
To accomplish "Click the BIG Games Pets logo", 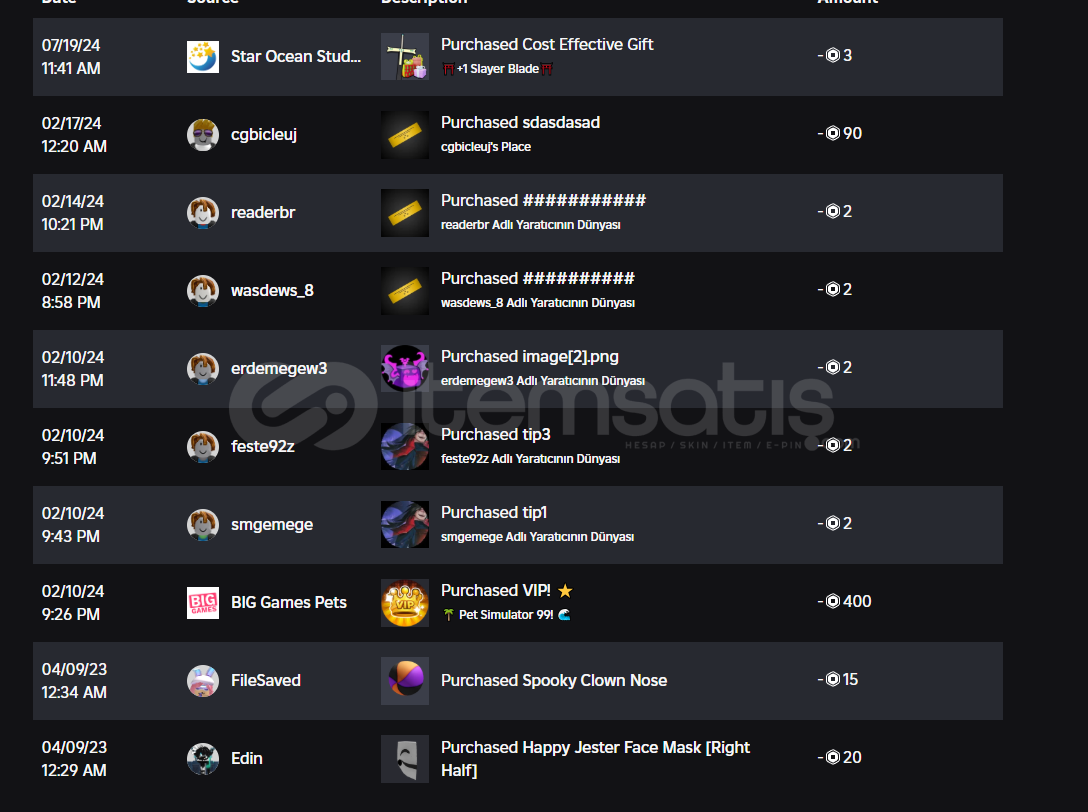I will pos(203,602).
